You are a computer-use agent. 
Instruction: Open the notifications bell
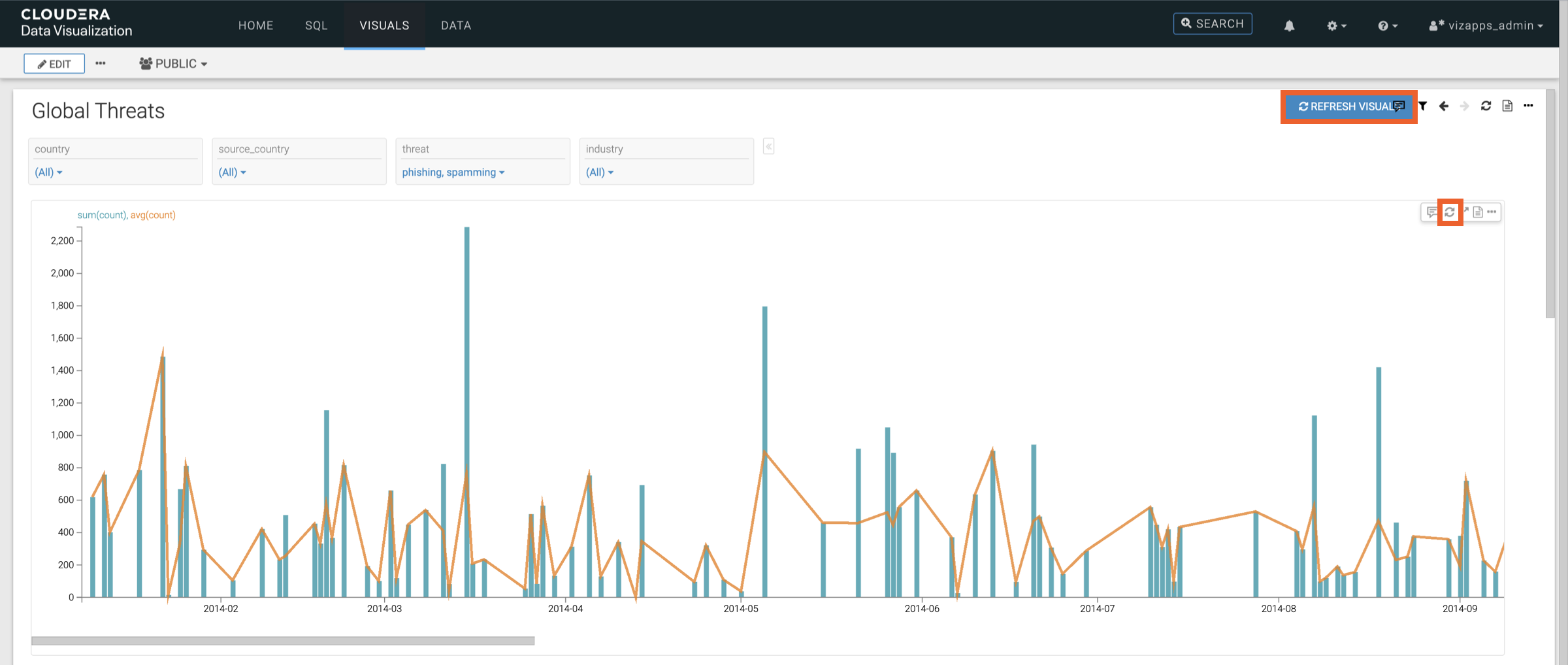pyautogui.click(x=1289, y=26)
